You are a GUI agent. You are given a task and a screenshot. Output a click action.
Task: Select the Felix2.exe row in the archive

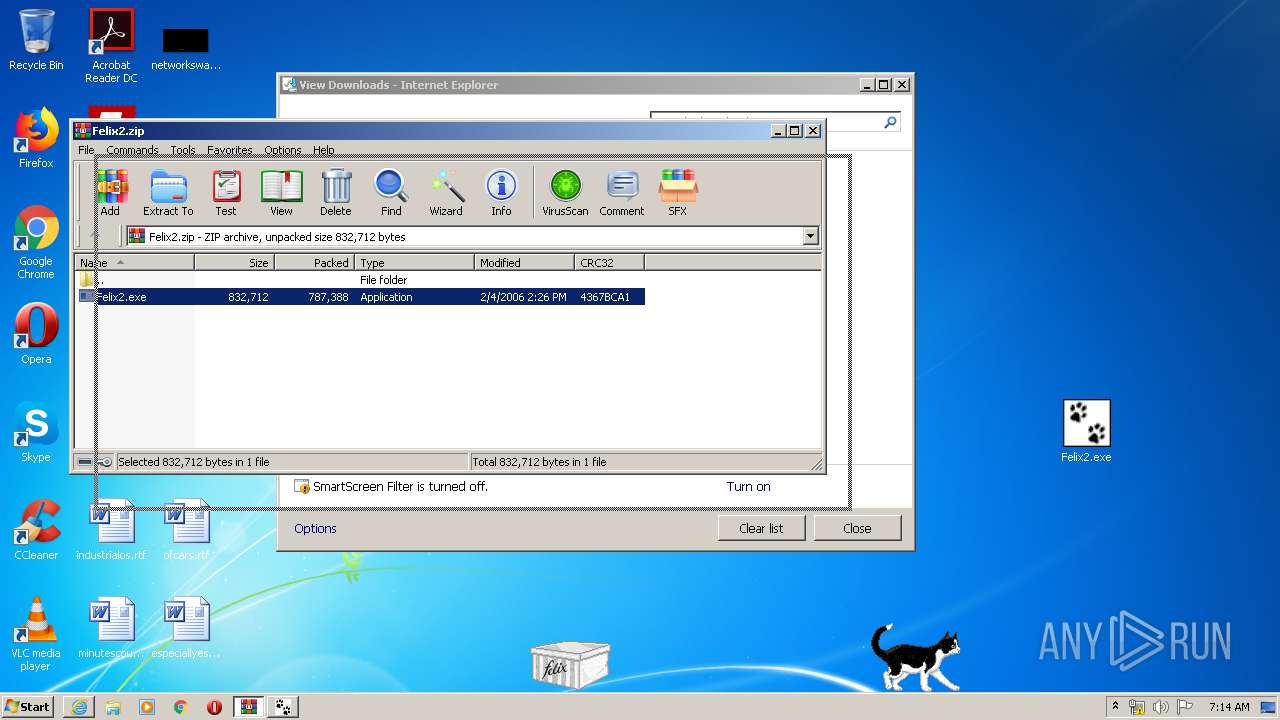tap(361, 297)
